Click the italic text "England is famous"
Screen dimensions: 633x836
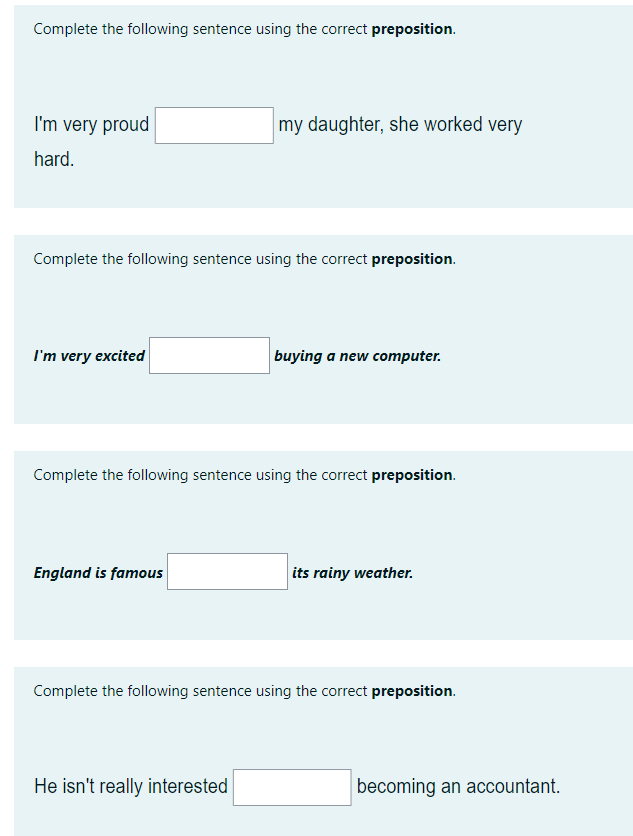point(98,573)
